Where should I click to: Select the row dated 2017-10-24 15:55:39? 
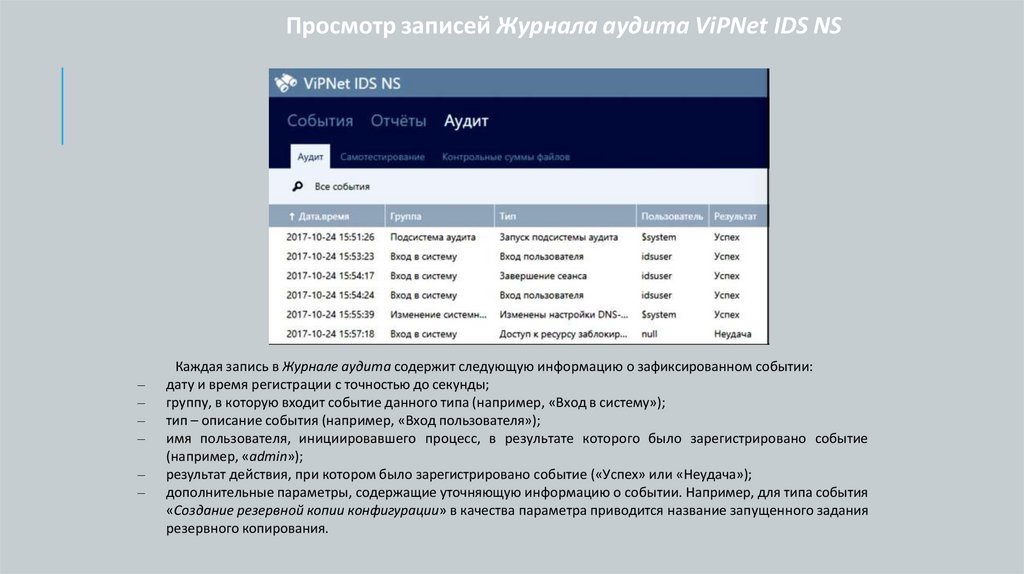point(519,314)
